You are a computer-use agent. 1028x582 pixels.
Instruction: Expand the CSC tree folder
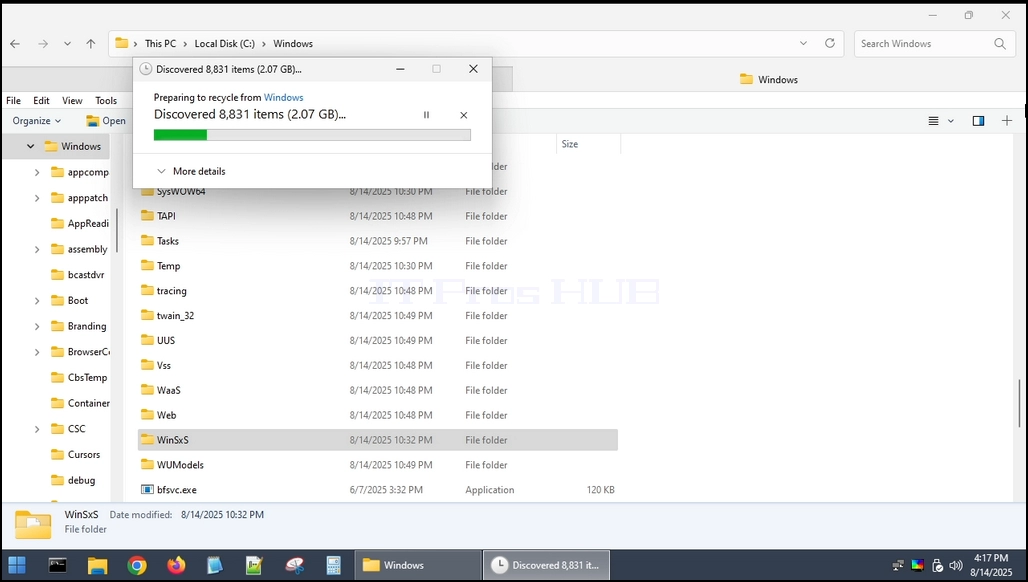(37, 429)
